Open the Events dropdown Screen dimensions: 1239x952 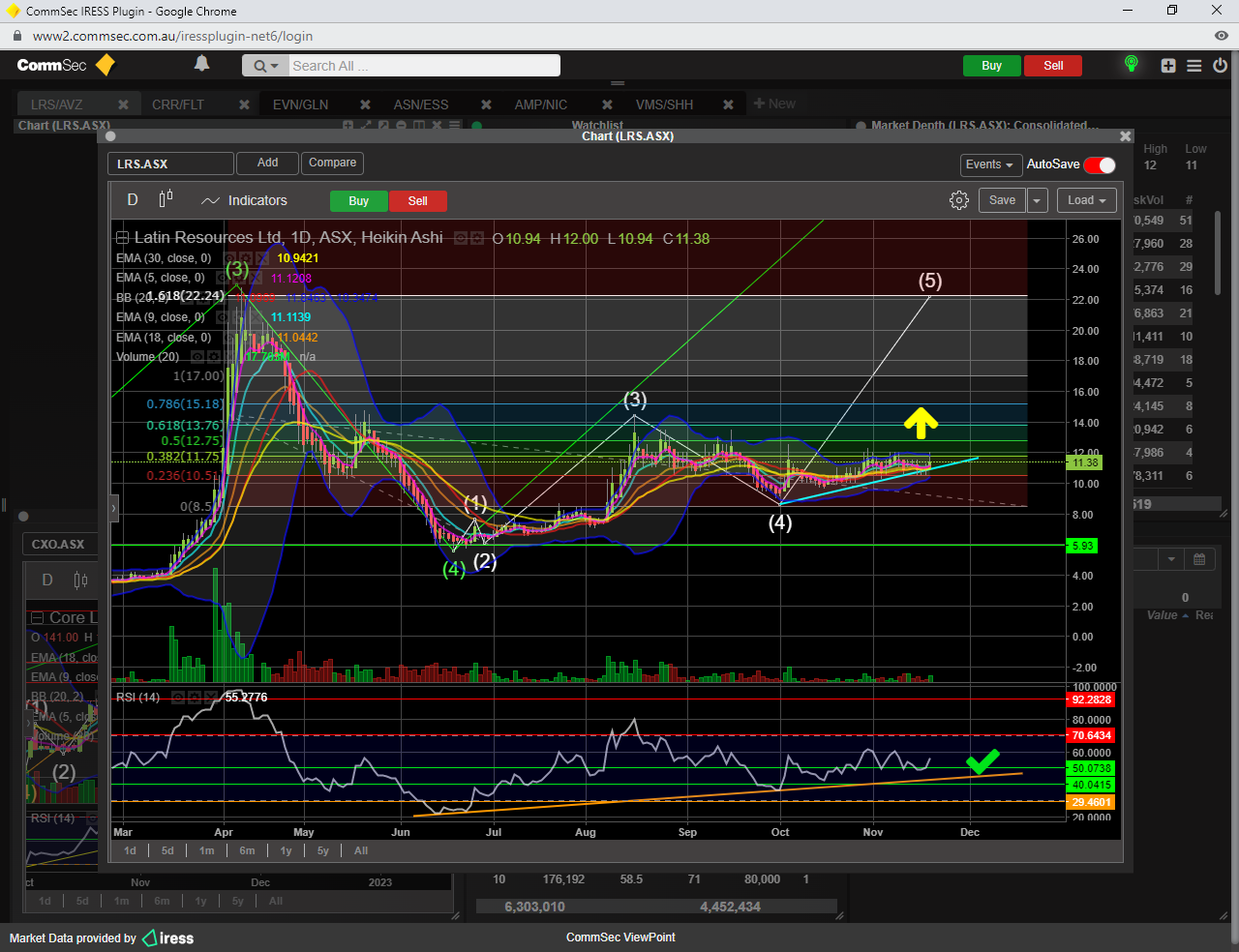tap(989, 164)
